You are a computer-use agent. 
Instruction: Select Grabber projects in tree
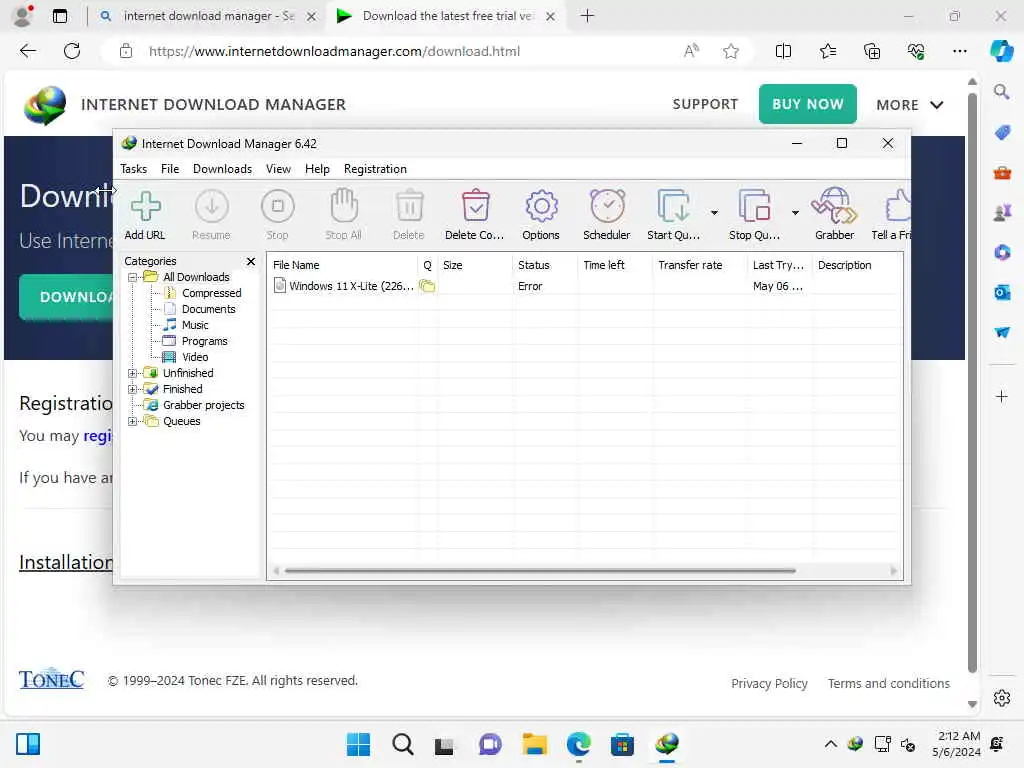pyautogui.click(x=204, y=405)
